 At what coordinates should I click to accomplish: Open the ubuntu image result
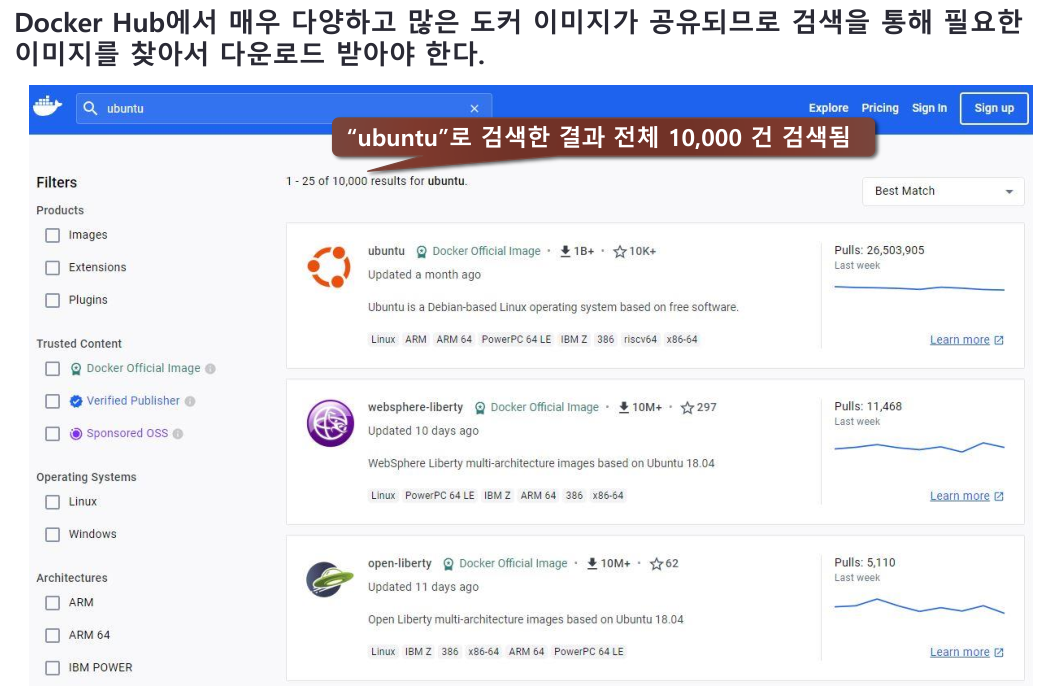[386, 251]
